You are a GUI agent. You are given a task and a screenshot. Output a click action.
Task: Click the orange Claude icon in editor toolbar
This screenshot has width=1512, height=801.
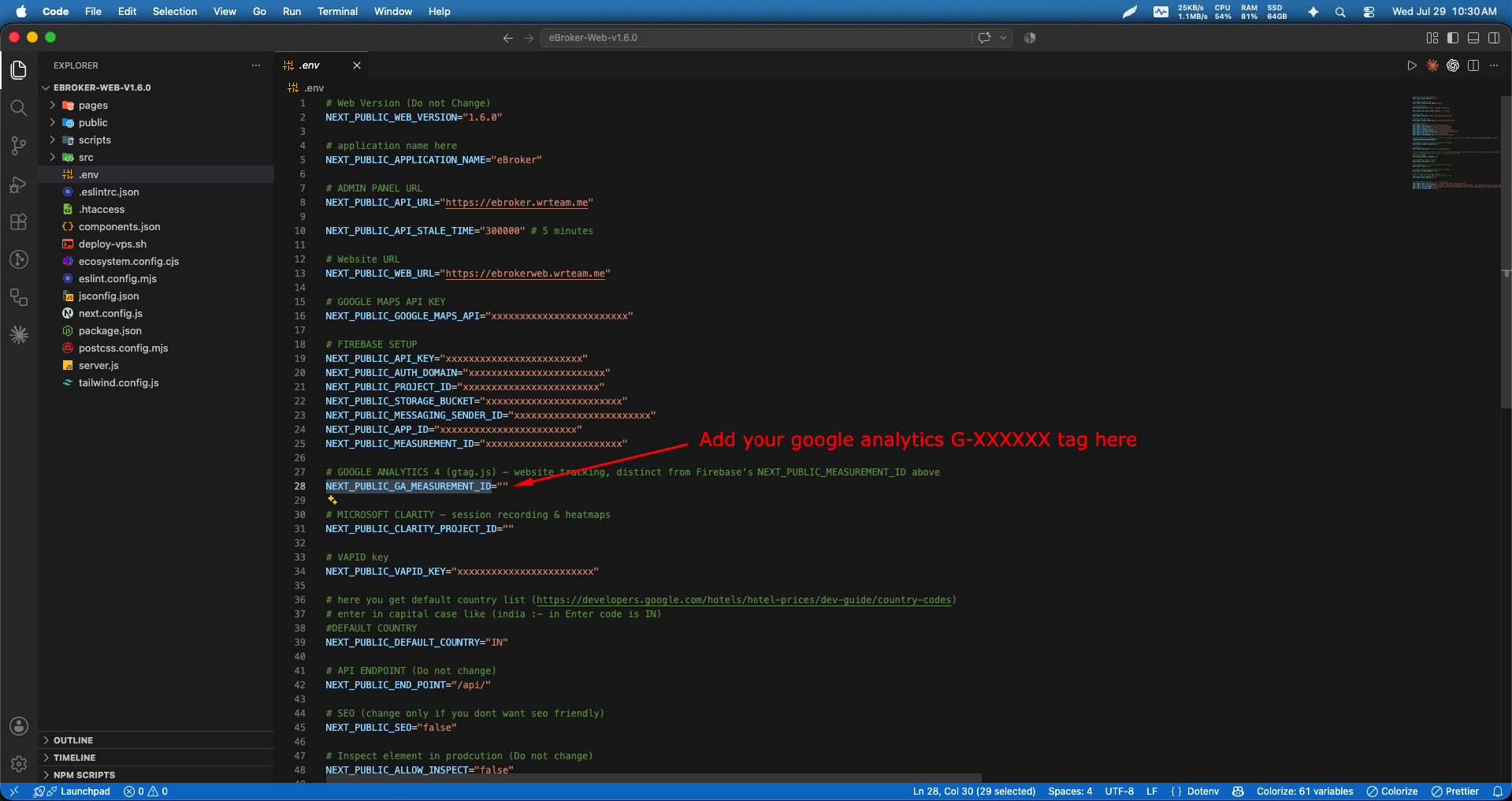pyautogui.click(x=1432, y=65)
